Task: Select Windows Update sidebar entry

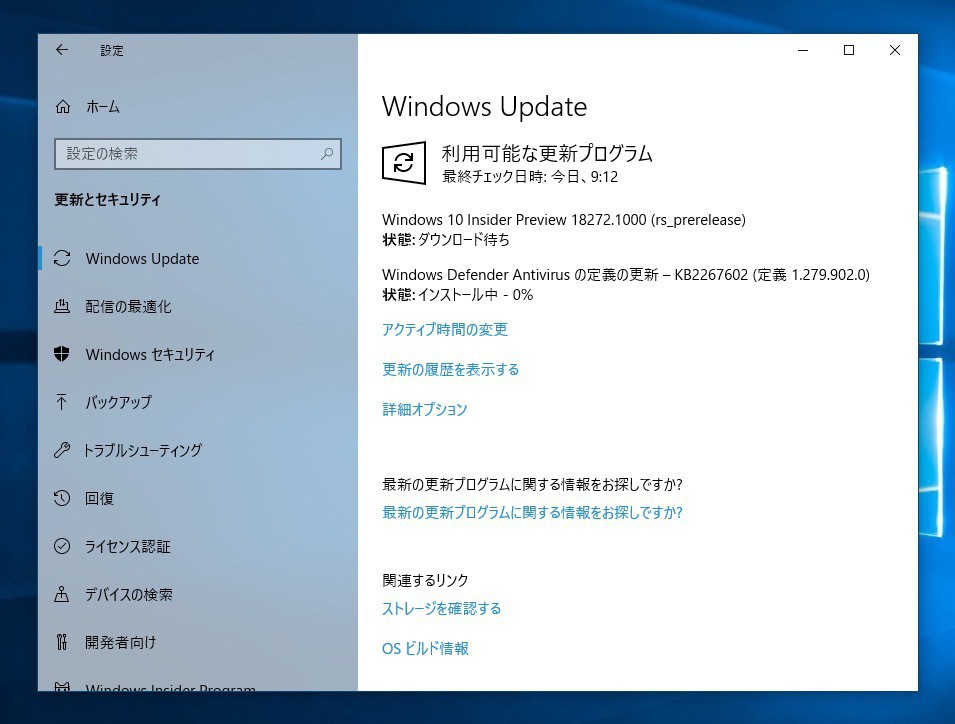Action: tap(143, 259)
